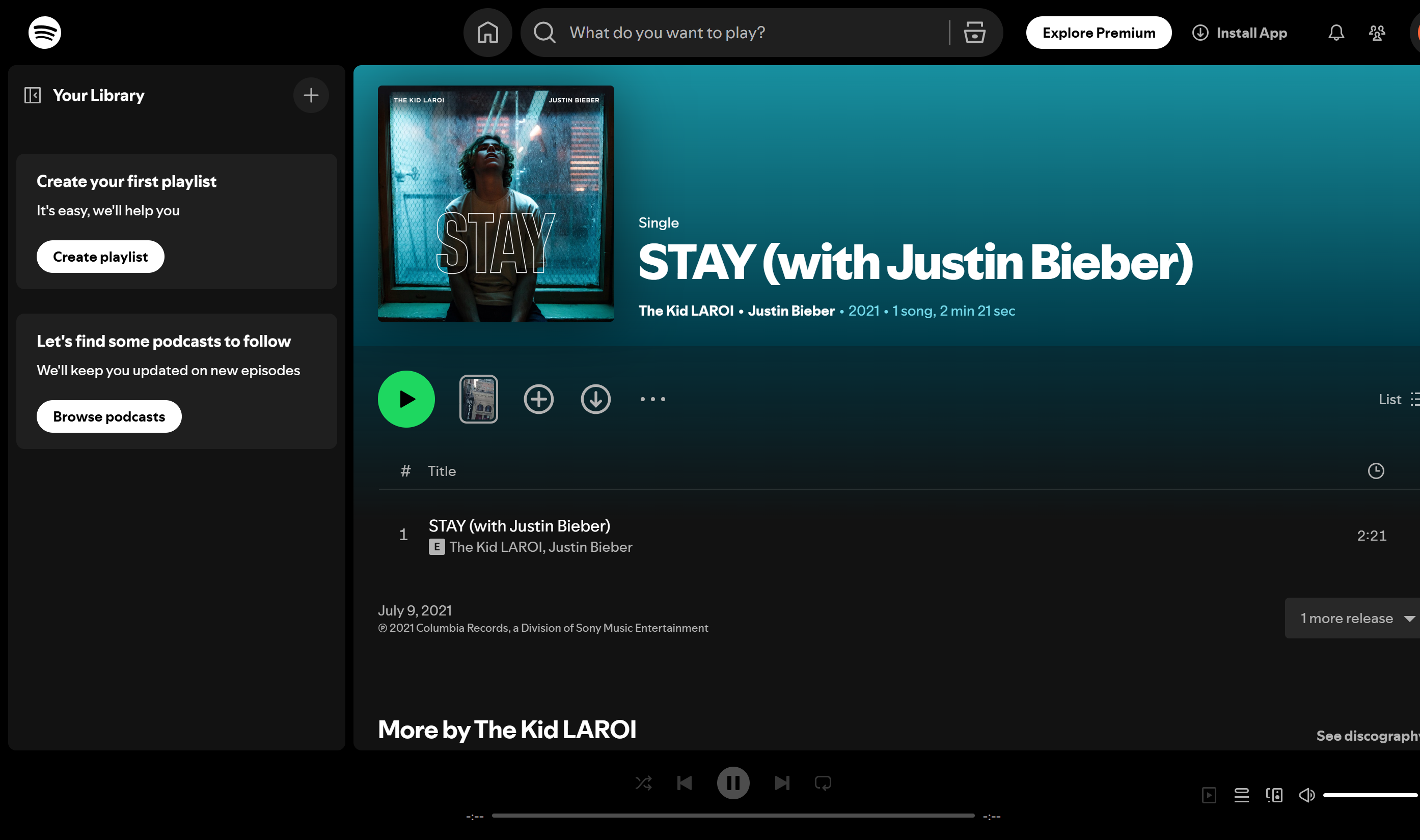Image resolution: width=1420 pixels, height=840 pixels.
Task: Toggle repeat in player bar
Action: [823, 783]
